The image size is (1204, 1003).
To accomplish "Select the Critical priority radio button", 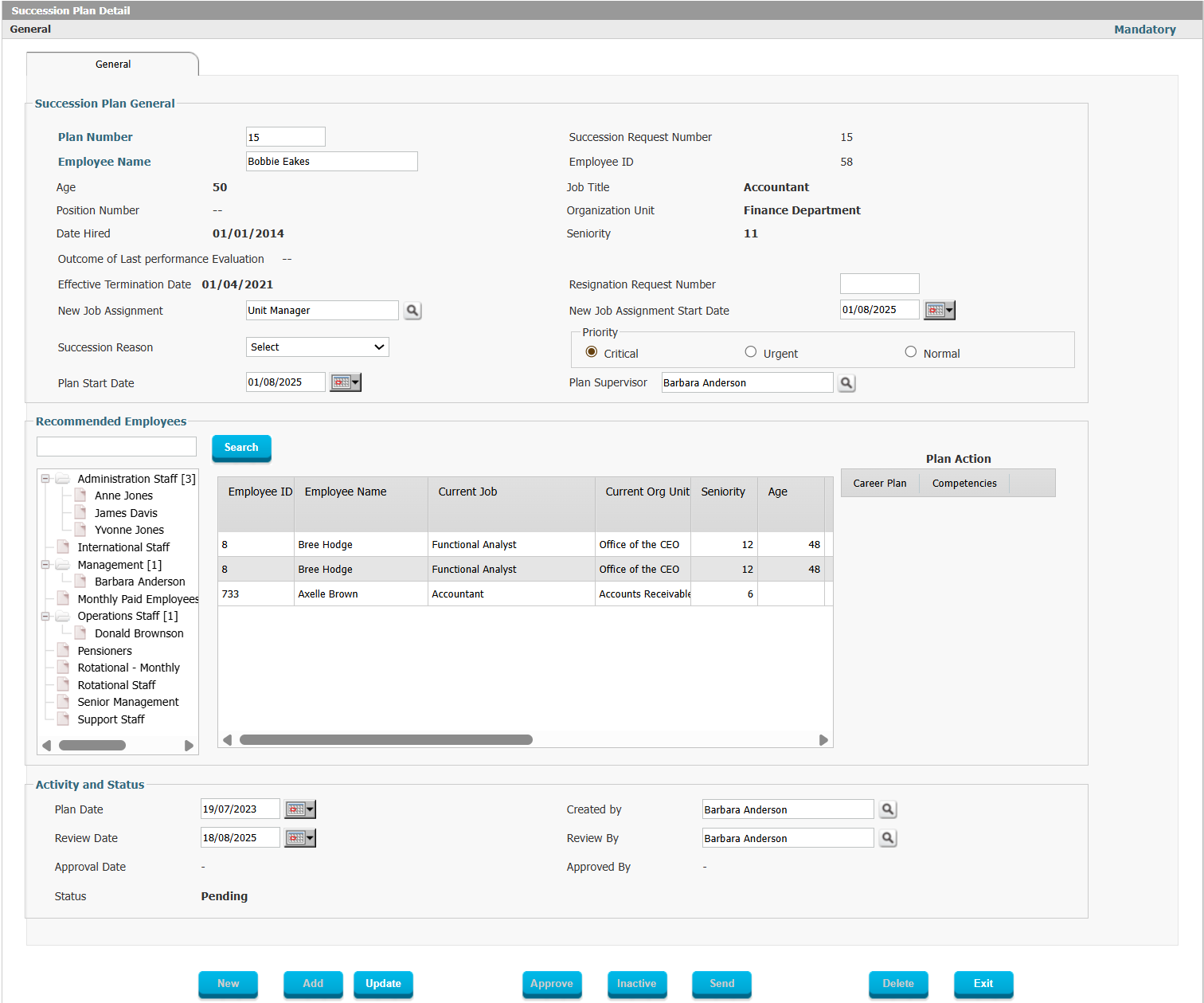I will [x=592, y=352].
